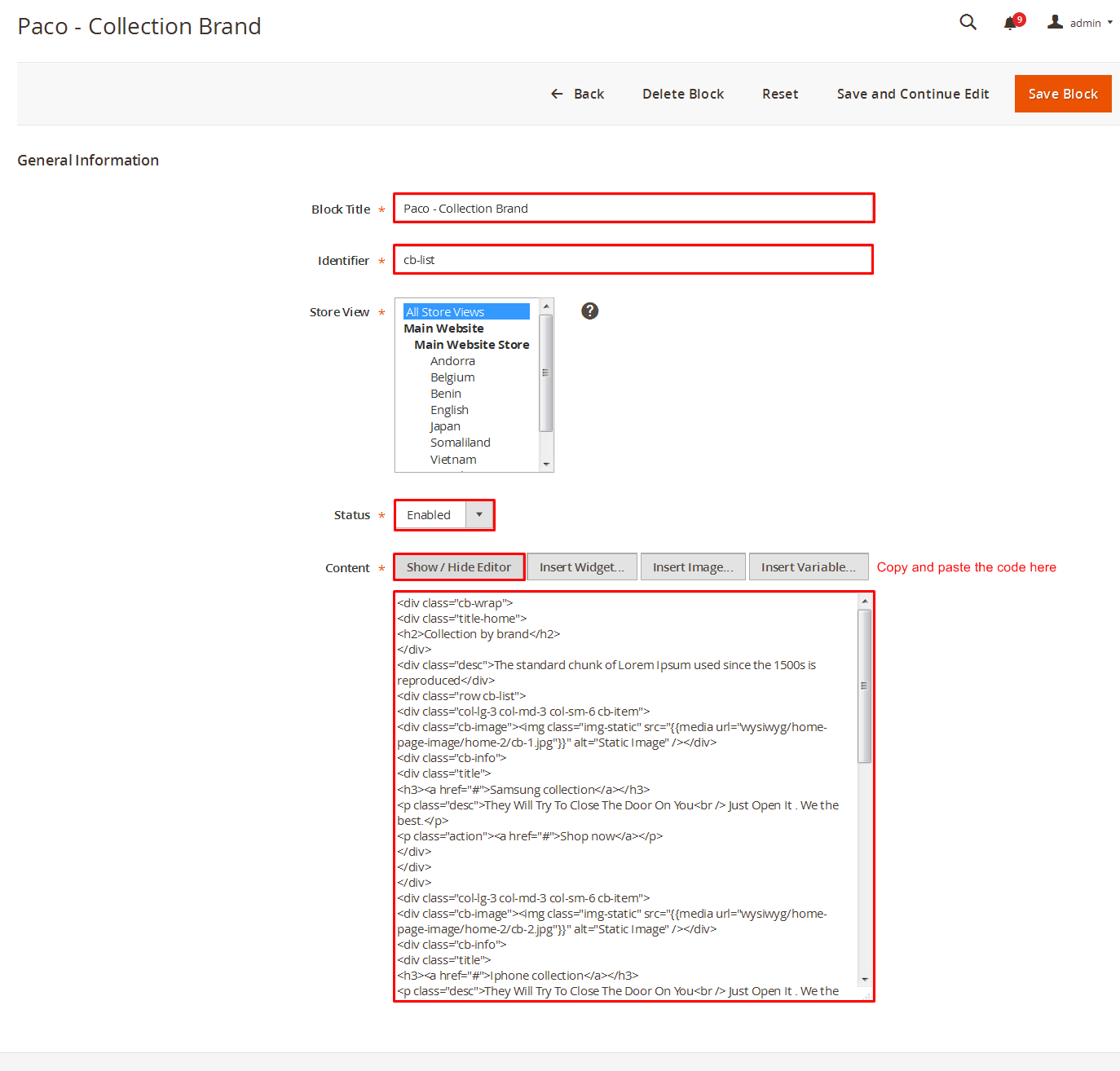
Task: Open the search magnifier icon
Action: (x=968, y=22)
